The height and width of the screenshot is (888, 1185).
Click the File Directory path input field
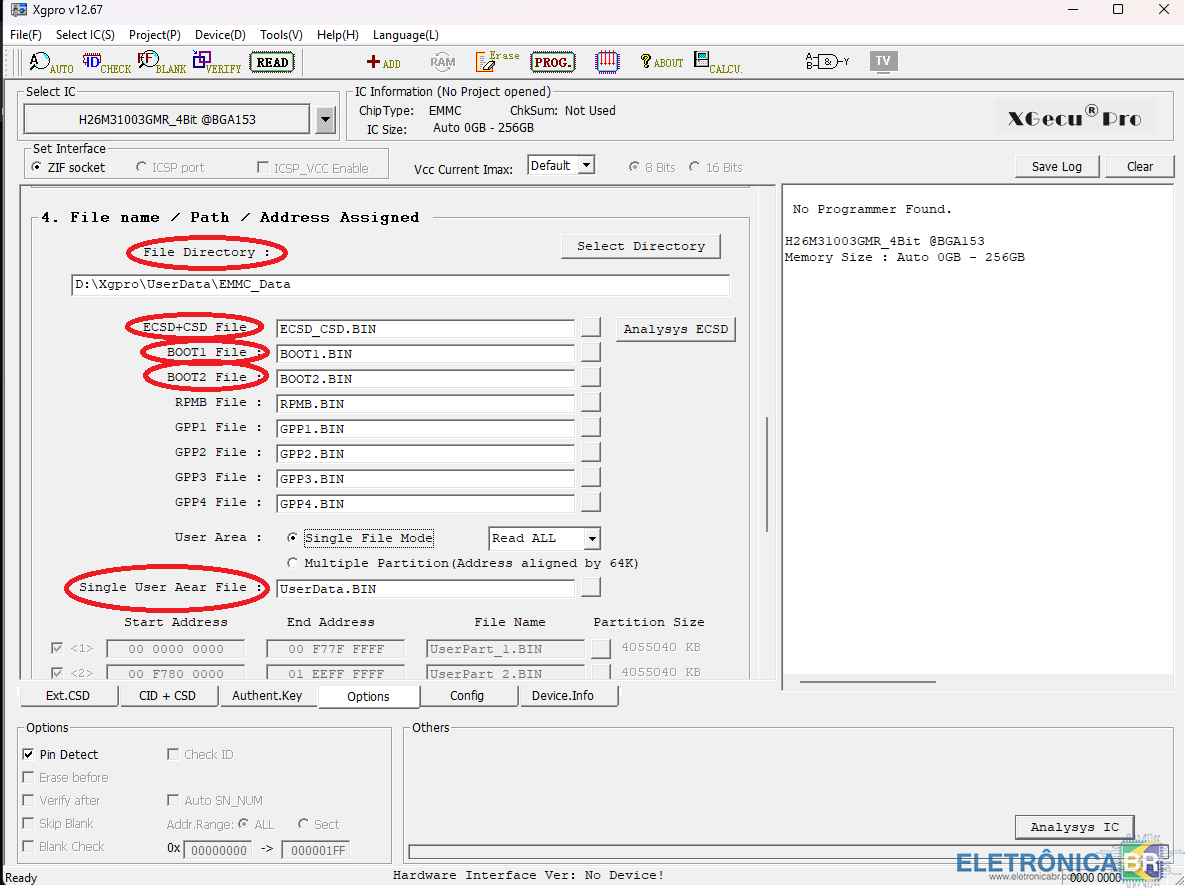(400, 285)
